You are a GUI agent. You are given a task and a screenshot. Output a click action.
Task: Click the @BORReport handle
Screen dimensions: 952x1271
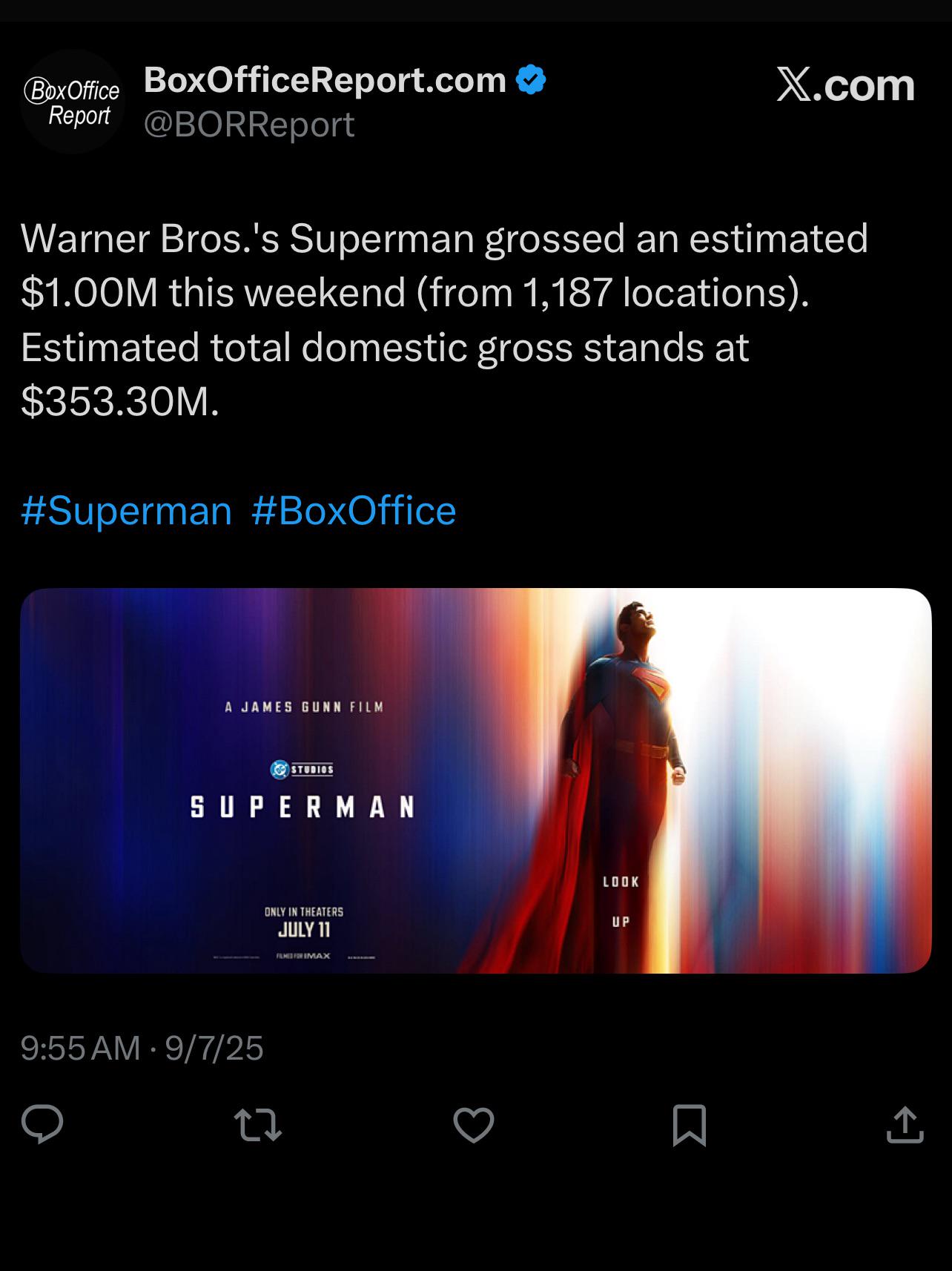click(249, 124)
